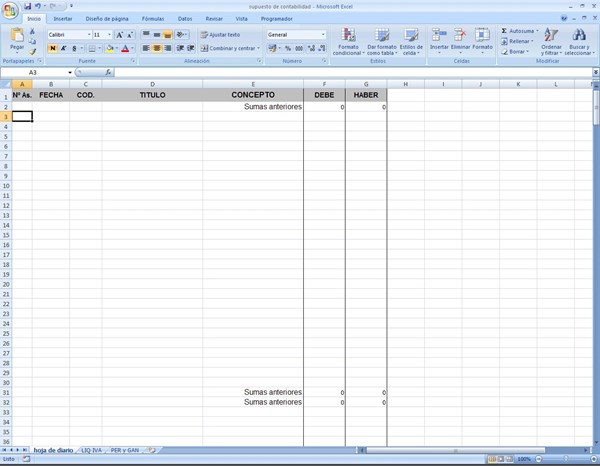
Task: Open the Datos tab
Action: (x=185, y=19)
